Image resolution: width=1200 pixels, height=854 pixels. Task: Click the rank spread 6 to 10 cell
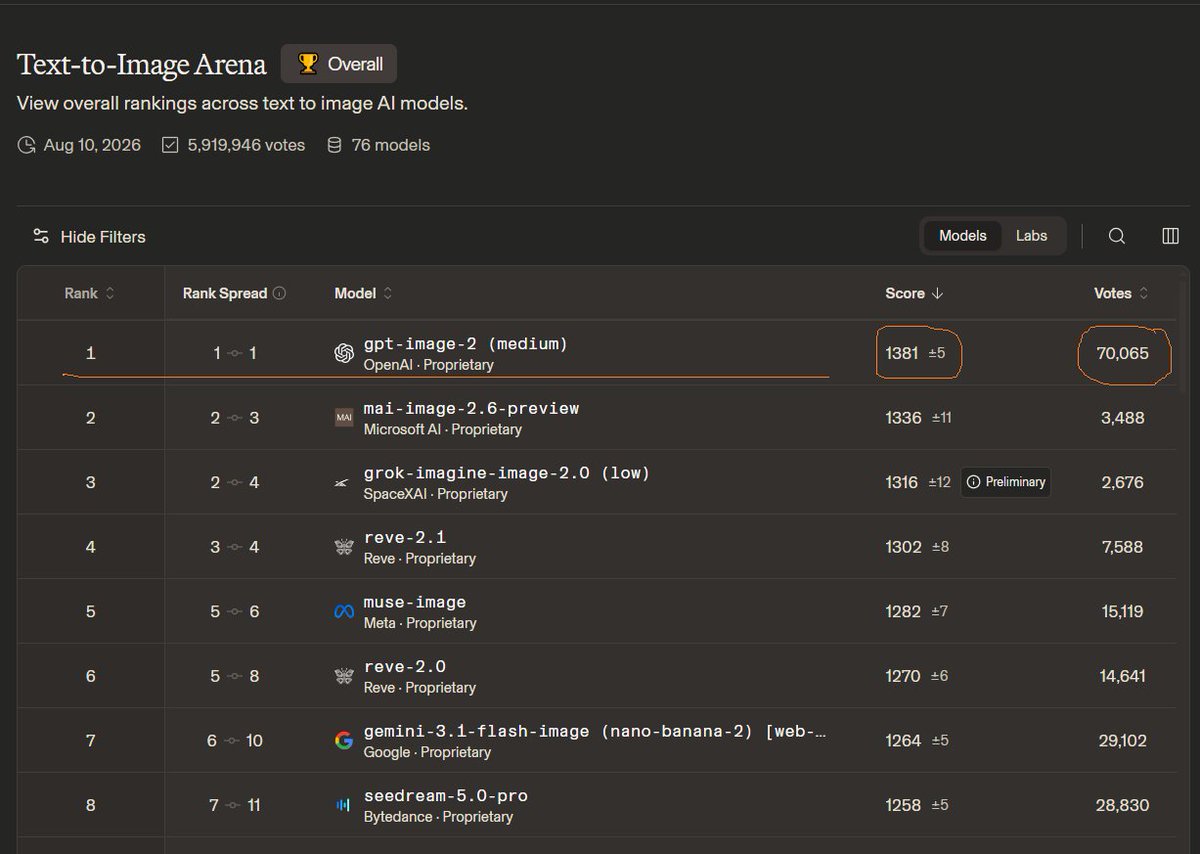[x=234, y=741]
